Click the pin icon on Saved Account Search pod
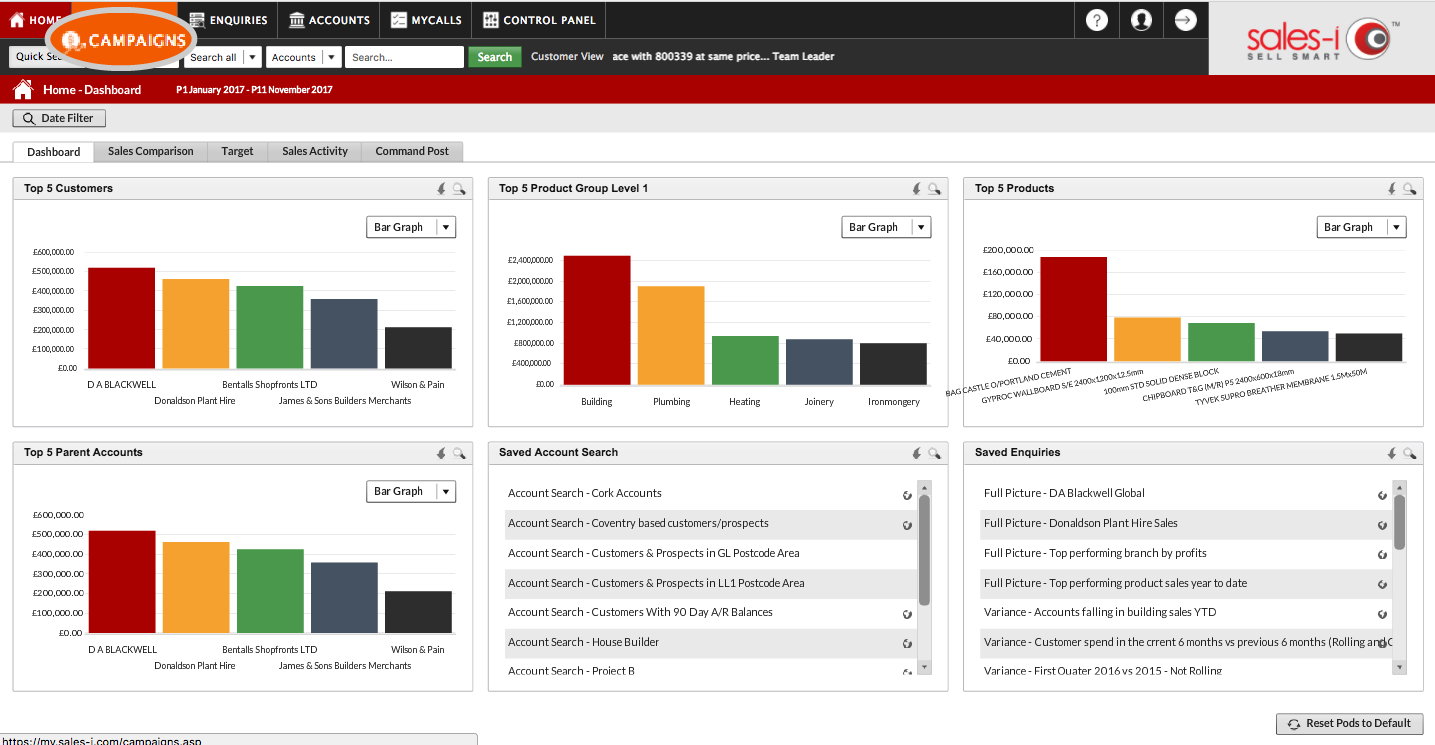1435x745 pixels. click(917, 453)
